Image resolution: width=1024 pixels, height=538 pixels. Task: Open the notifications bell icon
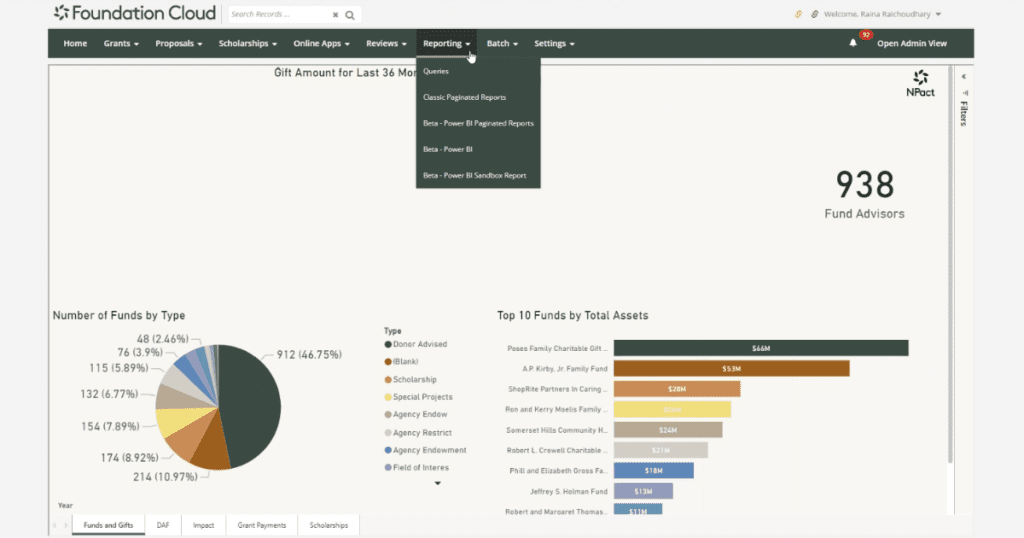(852, 43)
